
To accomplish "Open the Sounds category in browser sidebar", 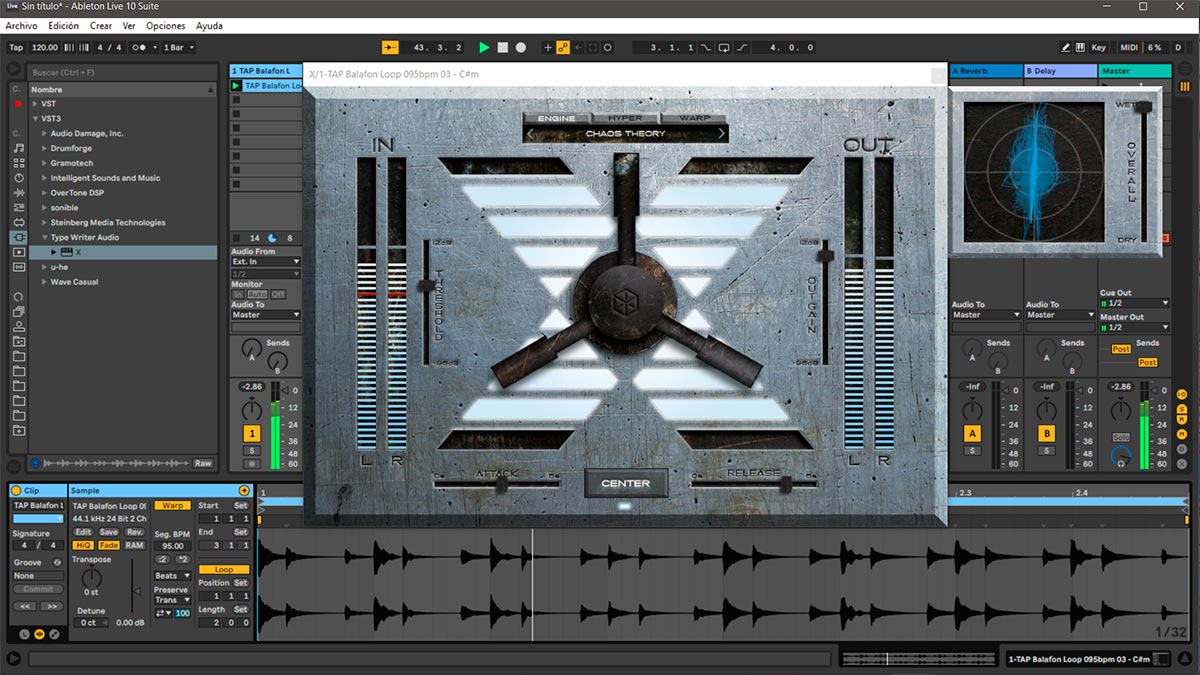I will click(x=18, y=147).
